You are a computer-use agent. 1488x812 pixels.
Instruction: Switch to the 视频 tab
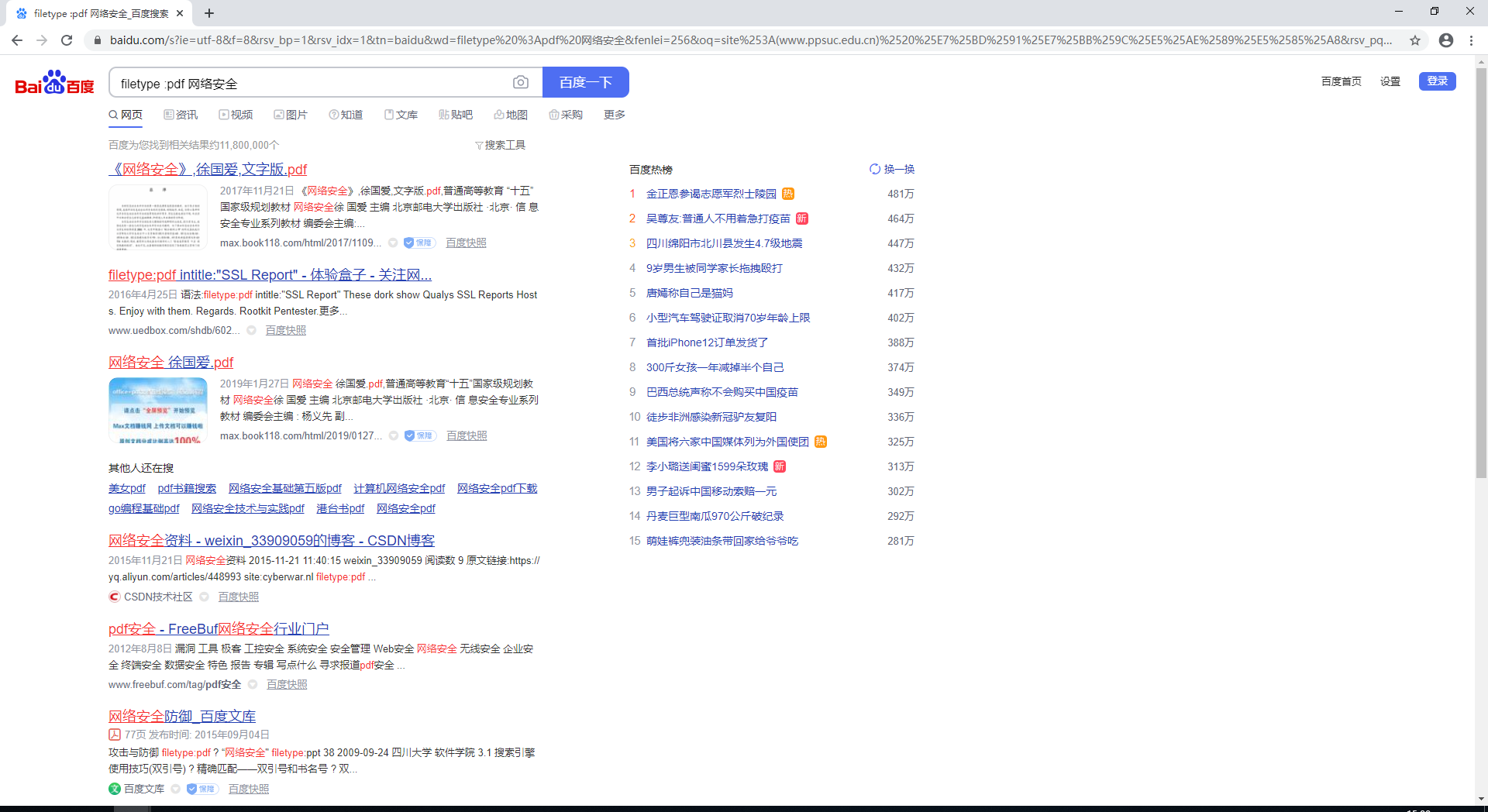236,115
